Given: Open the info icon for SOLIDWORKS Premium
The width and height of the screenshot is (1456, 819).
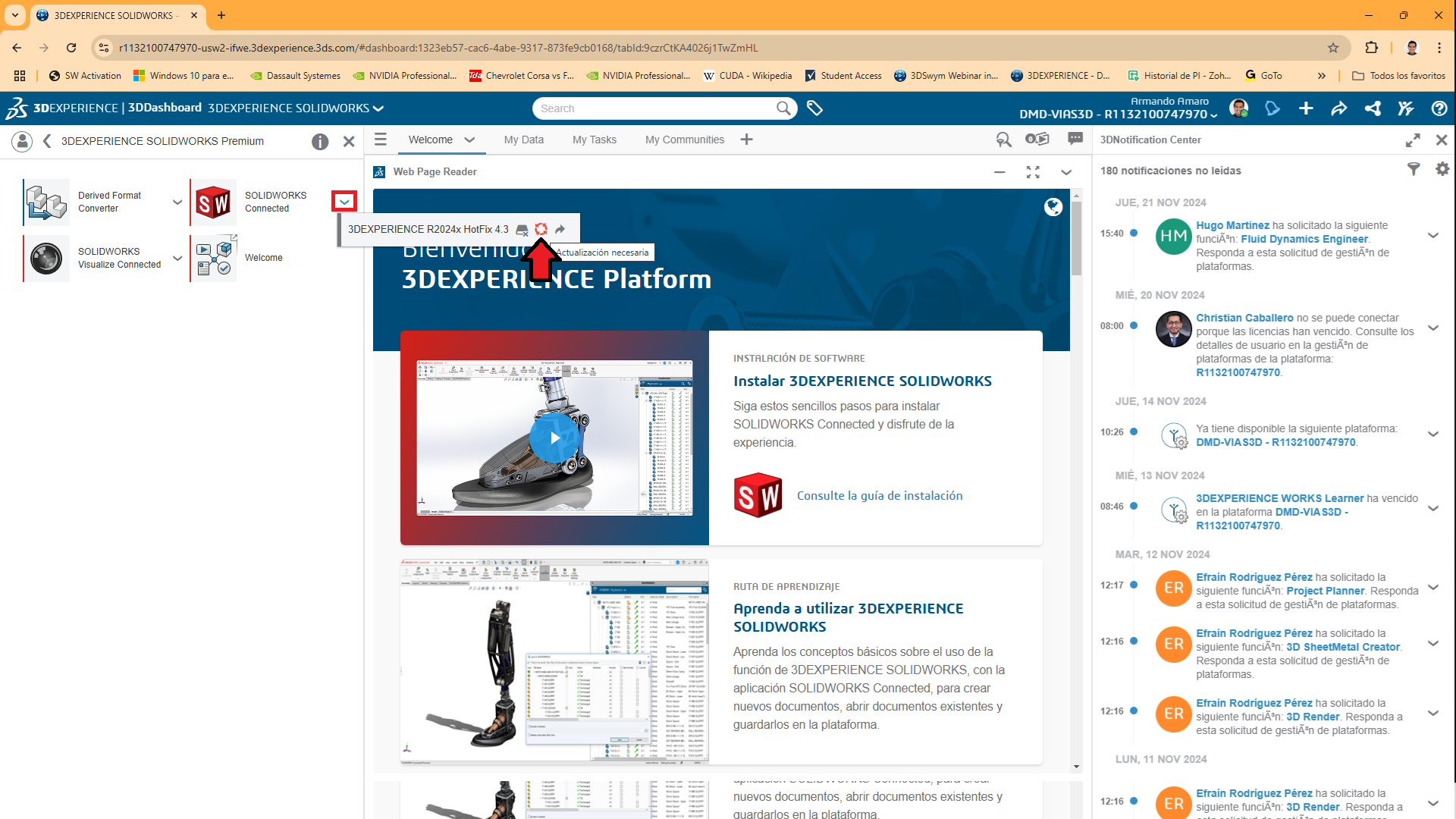Looking at the screenshot, I should click(x=320, y=142).
